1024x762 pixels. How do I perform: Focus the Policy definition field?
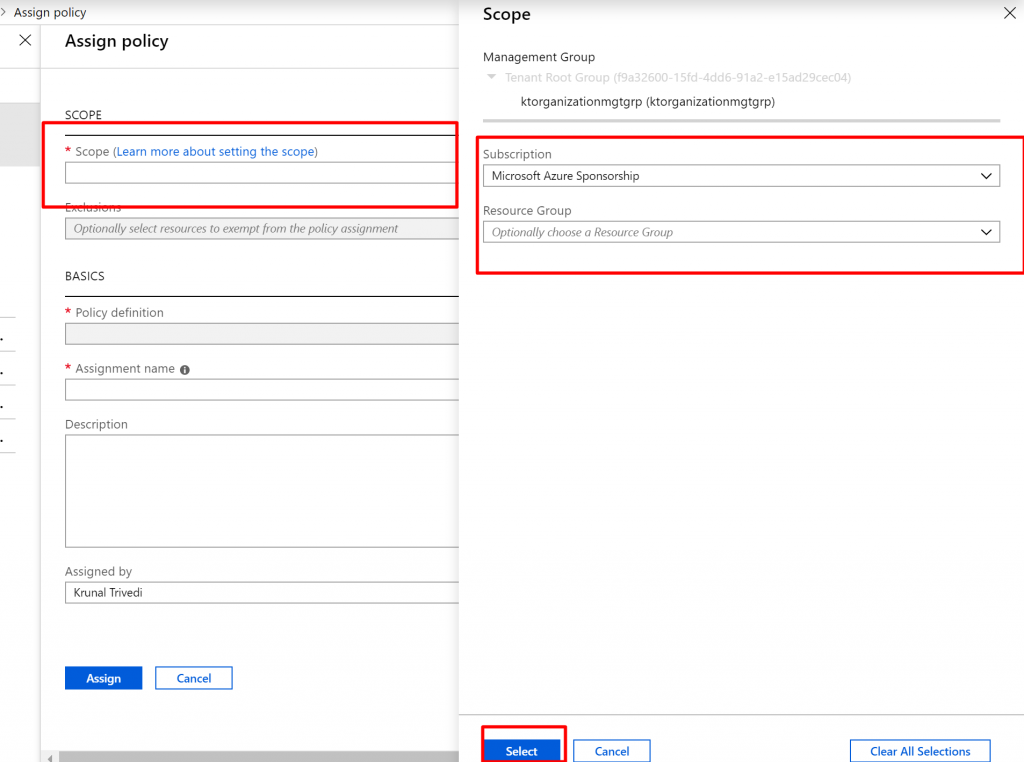260,334
